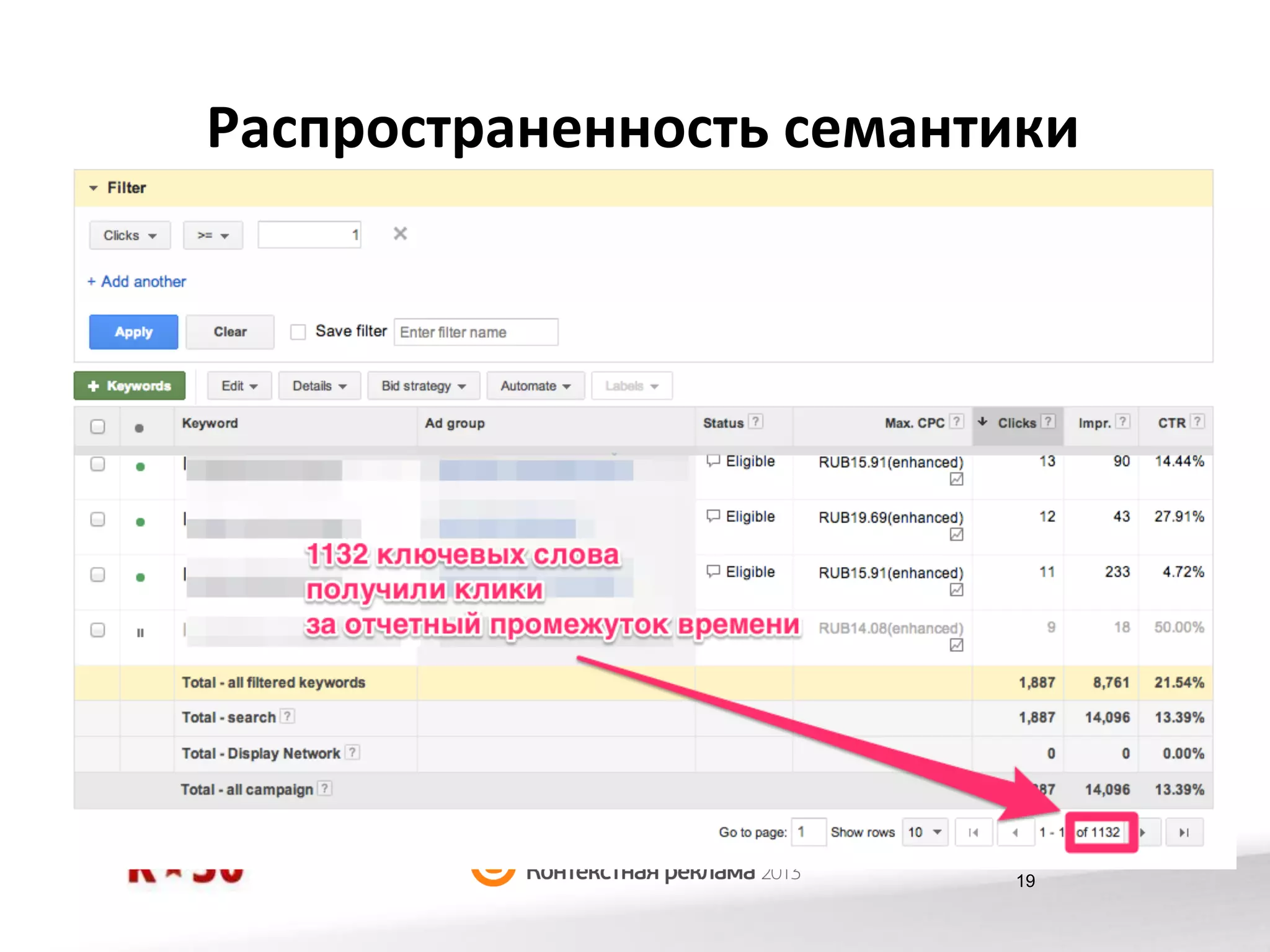Go to previous page of results

[1016, 832]
